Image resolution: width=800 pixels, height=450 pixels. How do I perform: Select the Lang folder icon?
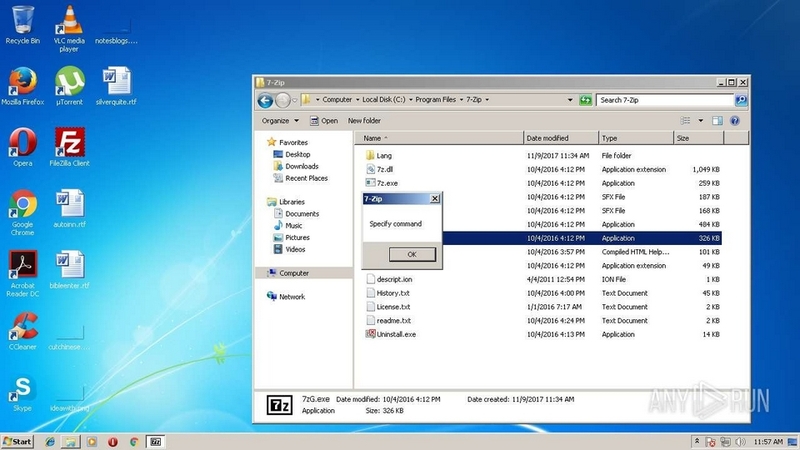point(369,156)
